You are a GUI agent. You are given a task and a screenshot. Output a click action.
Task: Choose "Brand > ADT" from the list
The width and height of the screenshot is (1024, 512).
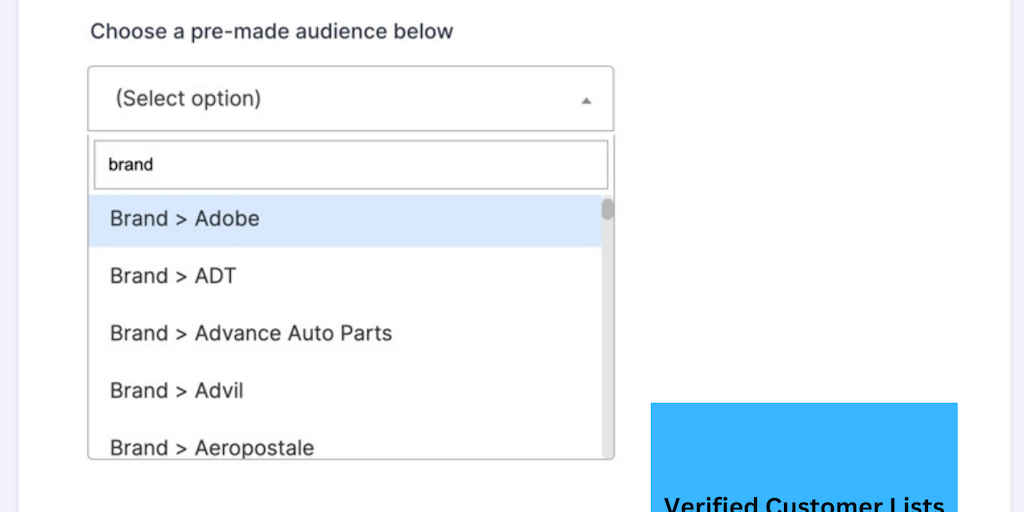[x=173, y=276]
